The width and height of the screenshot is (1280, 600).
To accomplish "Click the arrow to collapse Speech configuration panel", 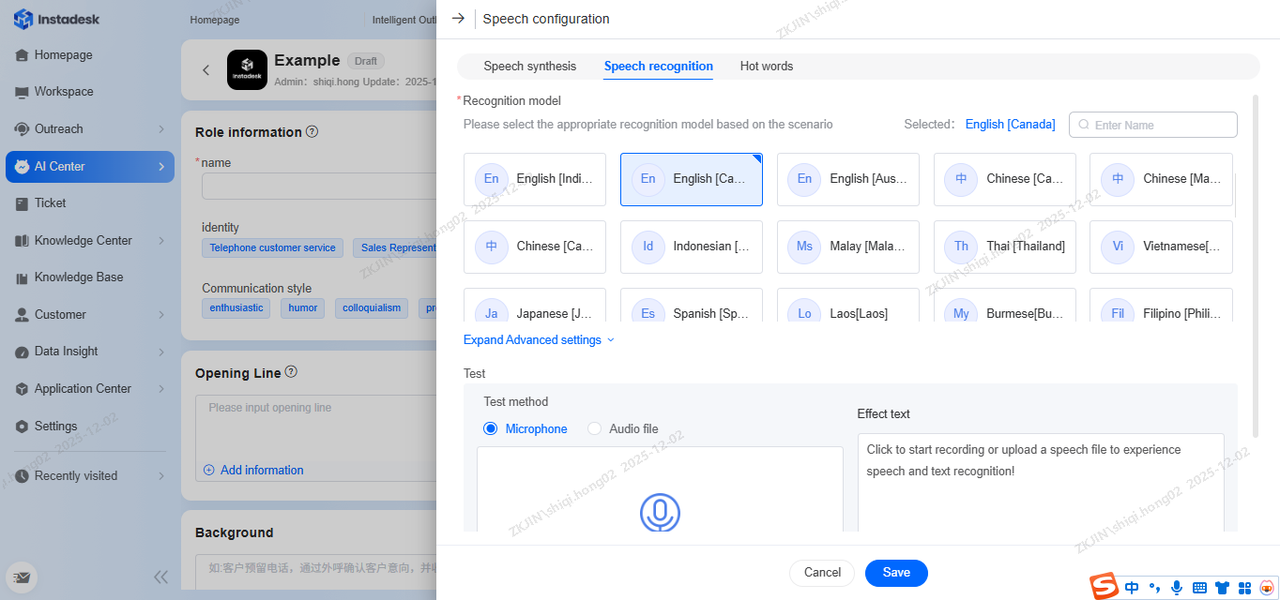I will (x=458, y=19).
